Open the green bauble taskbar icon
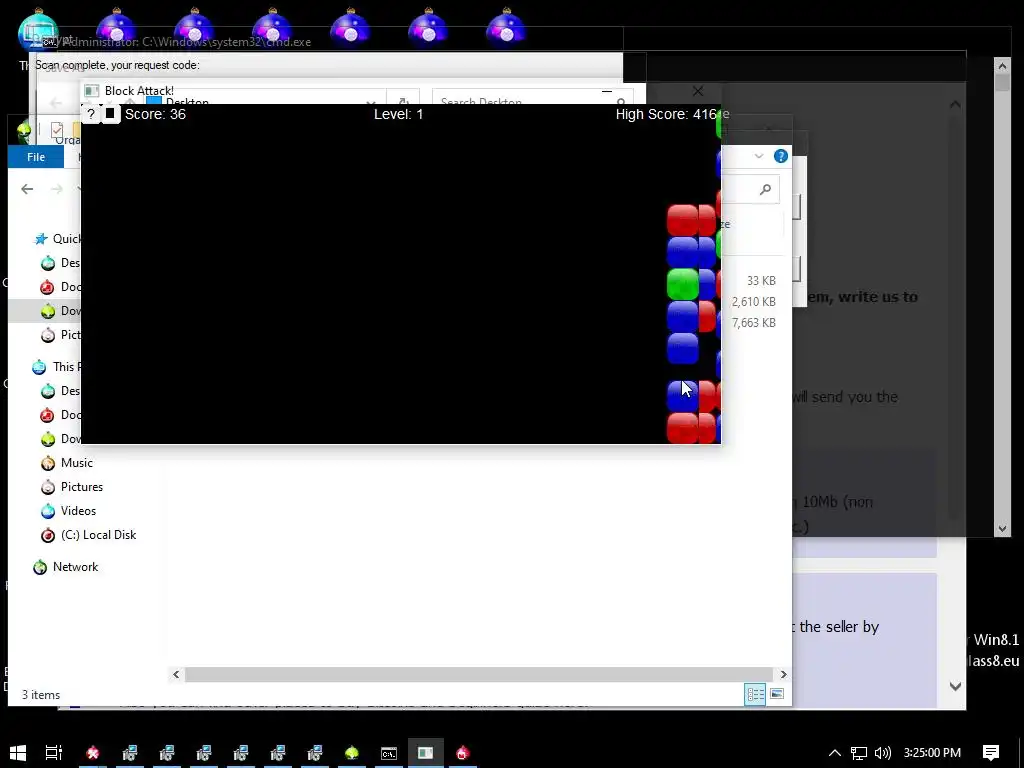This screenshot has width=1024, height=768. (352, 753)
